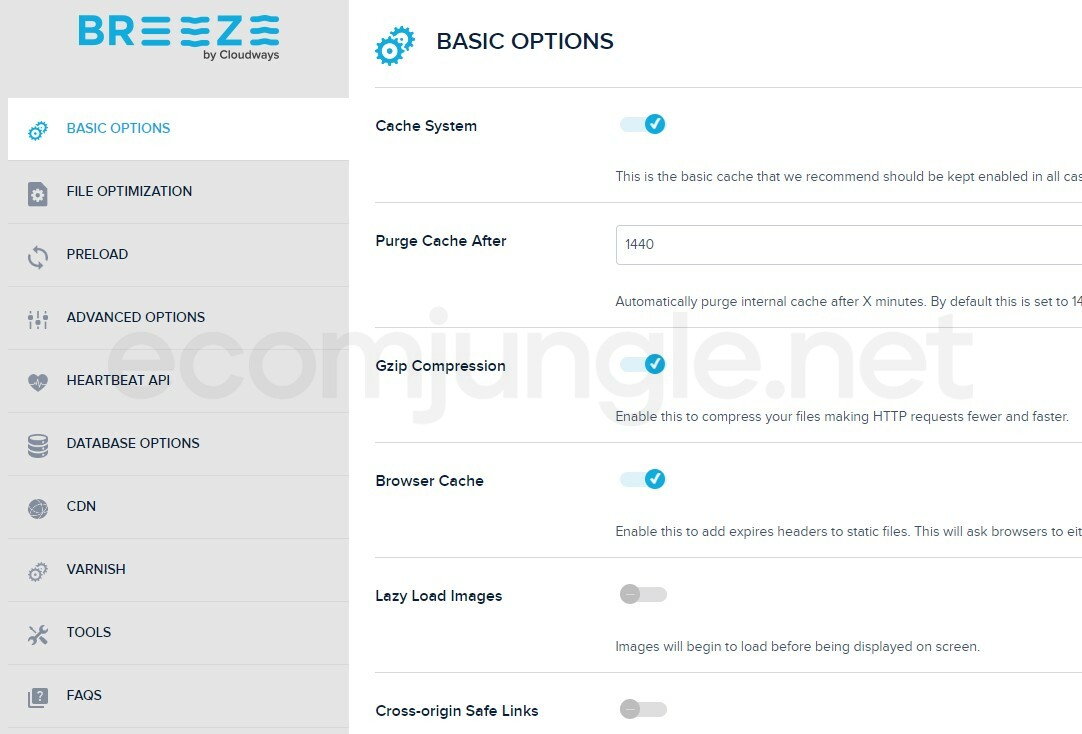The image size is (1082, 734).
Task: Click the CDN globe icon
Action: tap(38, 508)
